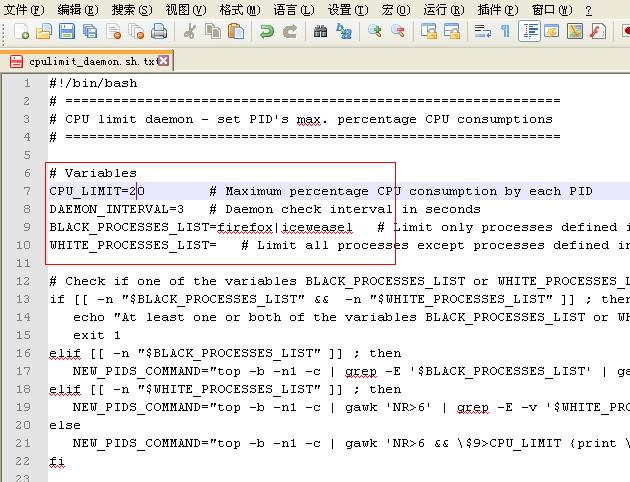Save the file with the floppy icon
This screenshot has width=630, height=482.
tap(67, 31)
